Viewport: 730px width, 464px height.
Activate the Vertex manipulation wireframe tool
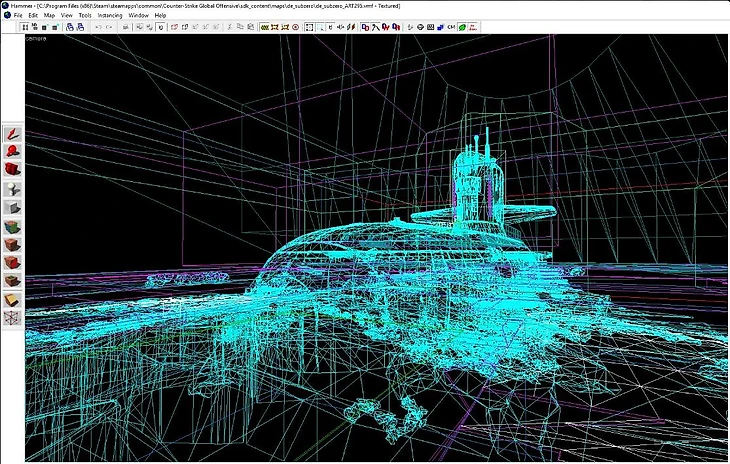click(12, 319)
